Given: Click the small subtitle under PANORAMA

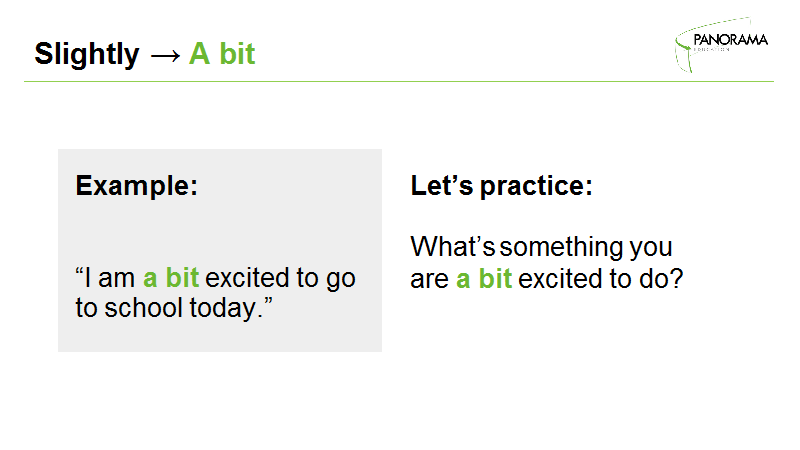Looking at the screenshot, I should (712, 50).
